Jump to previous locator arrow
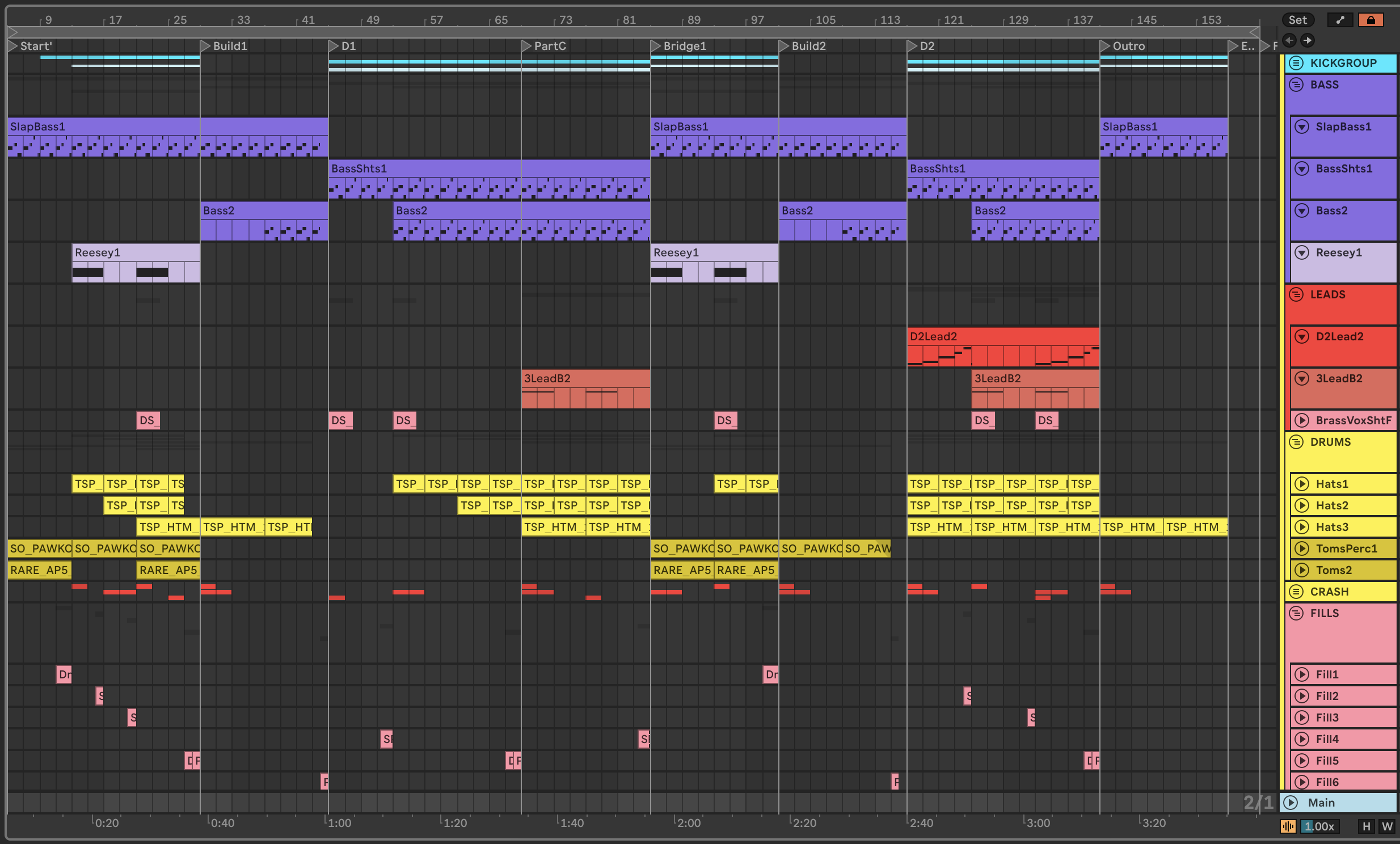The height and width of the screenshot is (844, 1400). [x=1289, y=40]
